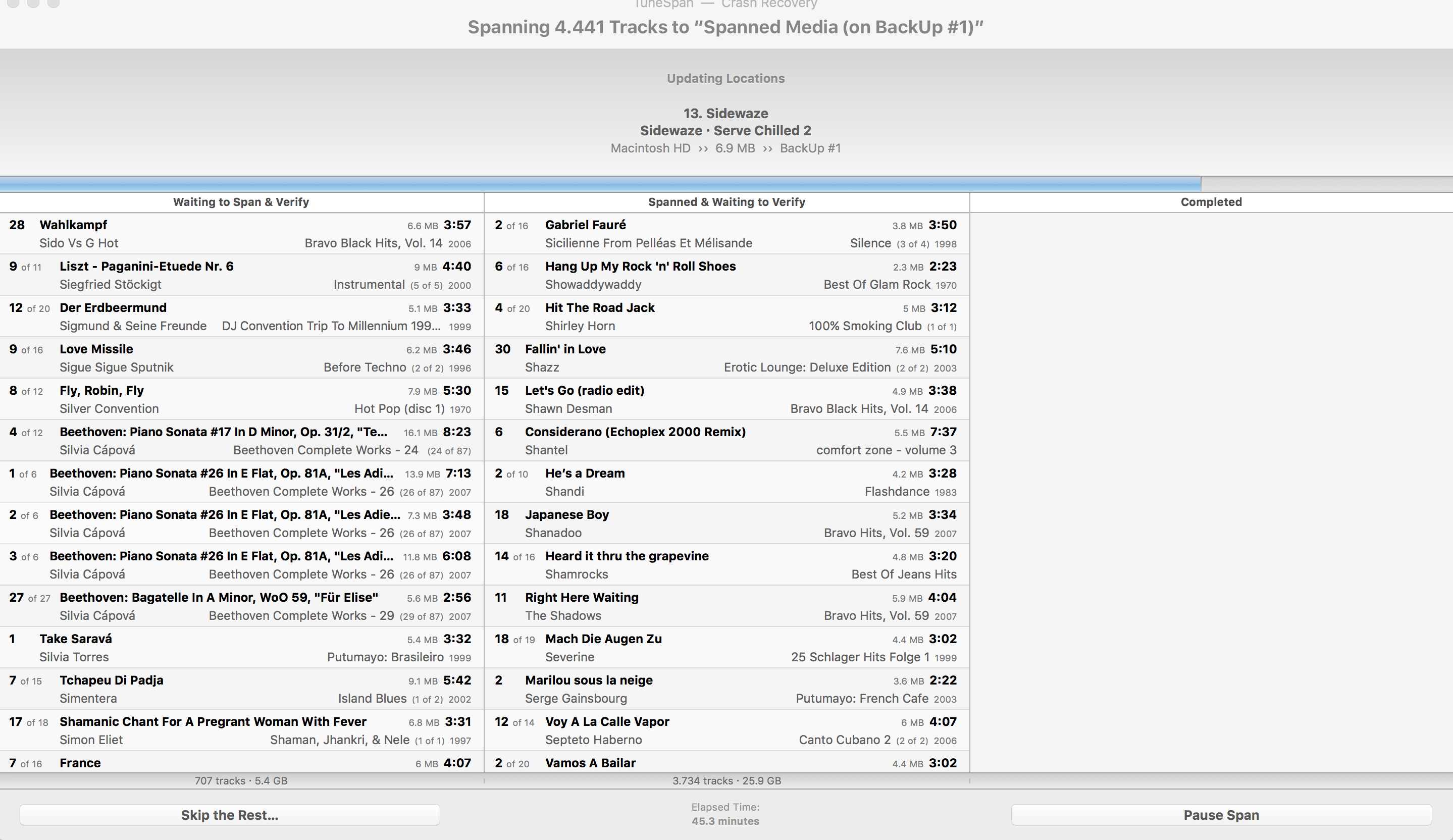This screenshot has height=840, width=1453.
Task: Click the 707 tracks · 5.4 GB summary
Action: point(241,780)
